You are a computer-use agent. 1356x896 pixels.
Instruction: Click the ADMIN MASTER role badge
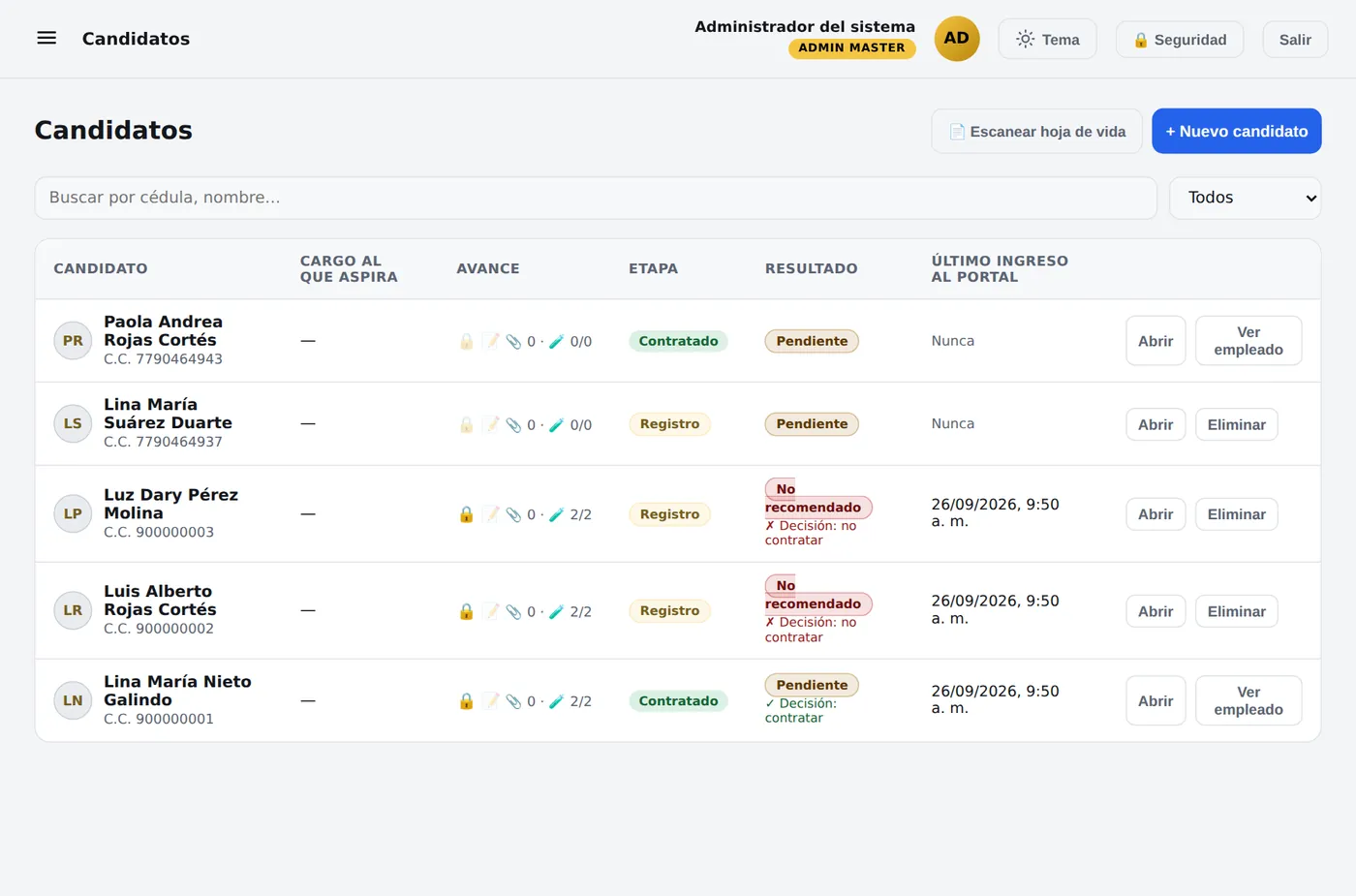pyautogui.click(x=852, y=47)
